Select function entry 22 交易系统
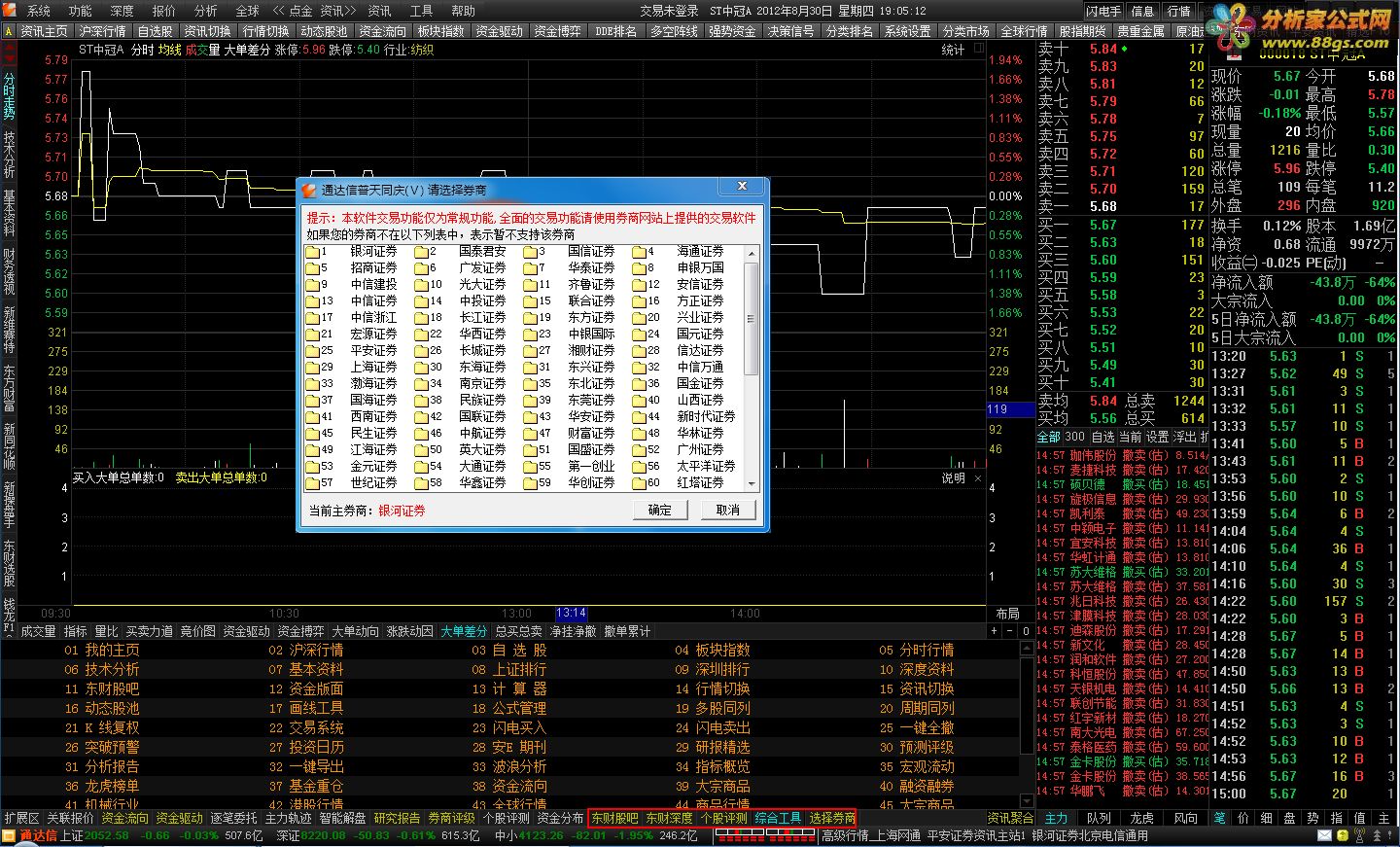This screenshot has width=1400, height=847. coord(306,727)
